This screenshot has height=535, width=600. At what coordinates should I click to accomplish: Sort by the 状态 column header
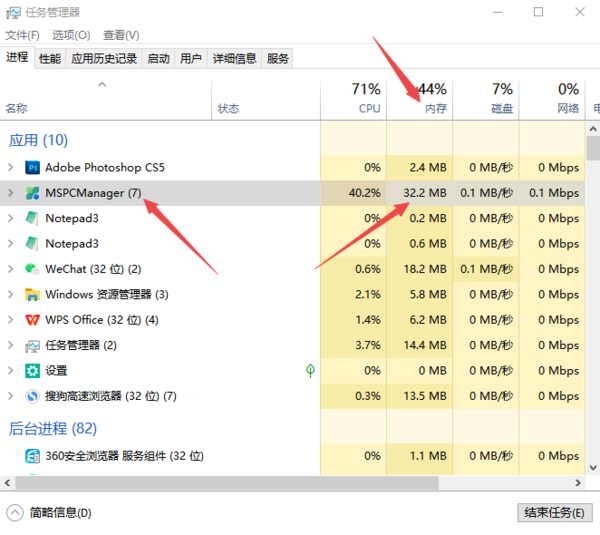266,100
